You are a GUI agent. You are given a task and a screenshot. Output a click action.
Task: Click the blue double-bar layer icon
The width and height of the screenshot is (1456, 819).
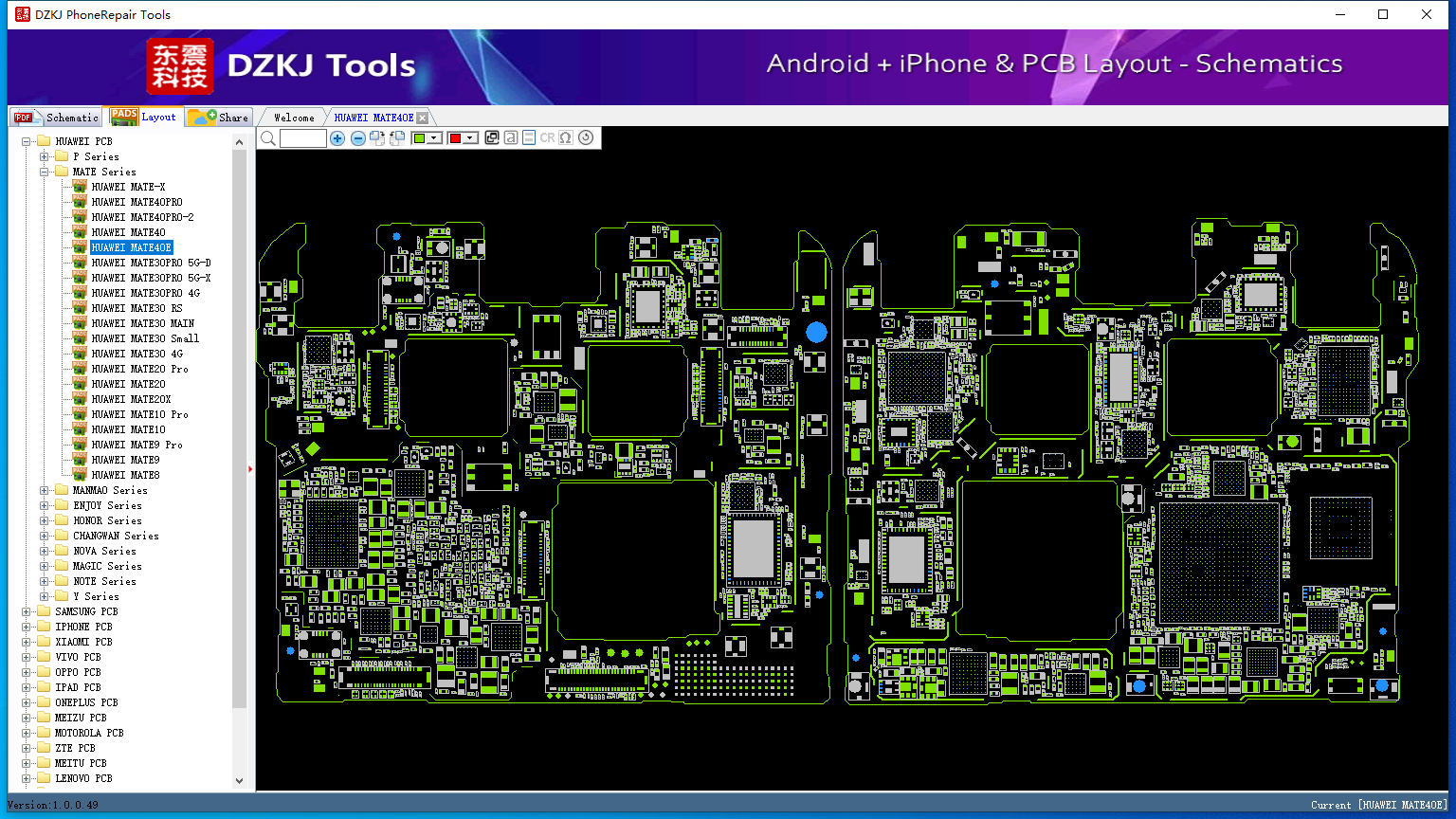[529, 138]
